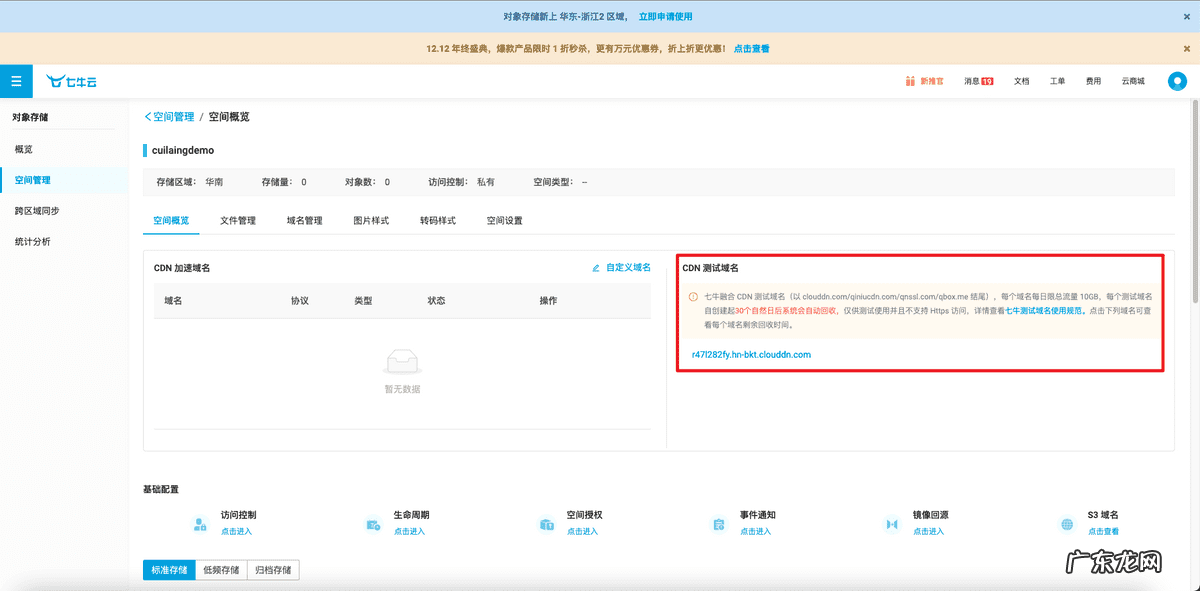Check the 消息 notifications showing 19 unread
The width and height of the screenshot is (1200, 591).
pyautogui.click(x=977, y=81)
